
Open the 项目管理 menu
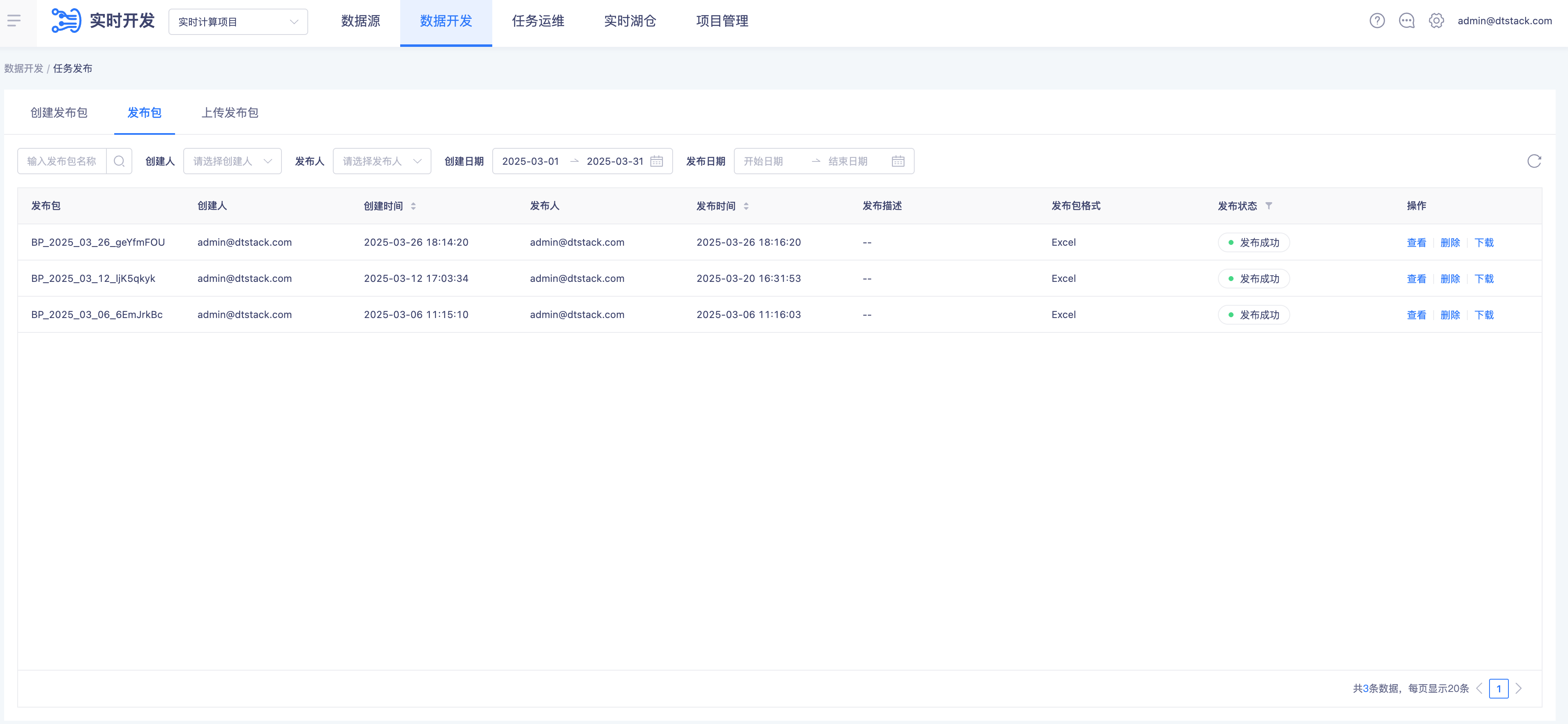722,21
